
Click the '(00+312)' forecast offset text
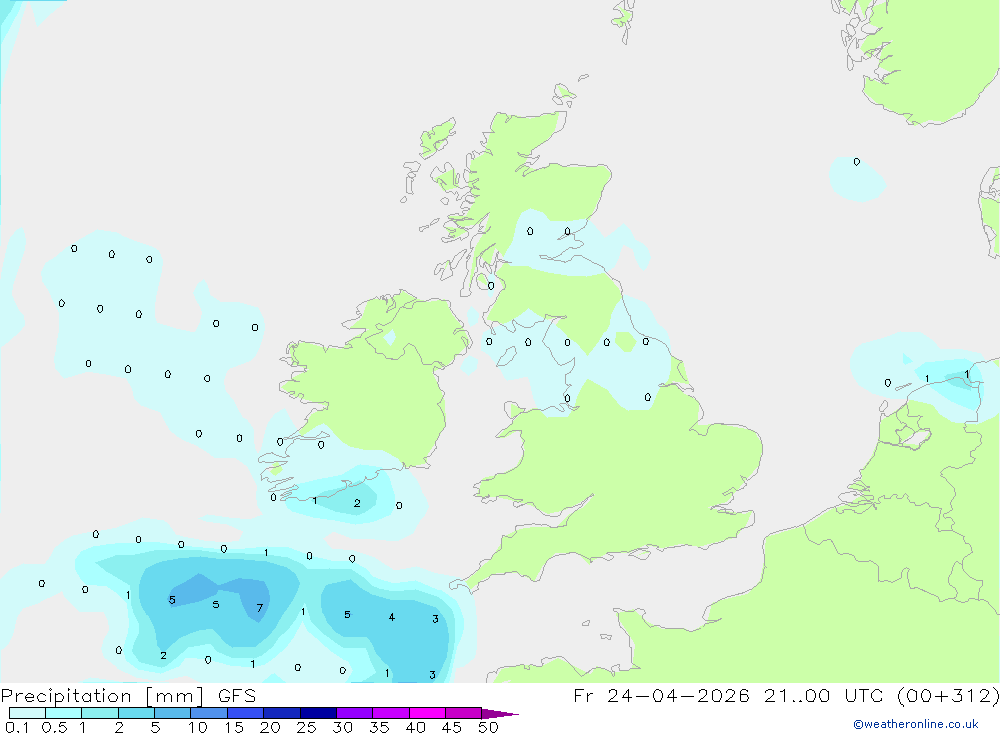948,696
